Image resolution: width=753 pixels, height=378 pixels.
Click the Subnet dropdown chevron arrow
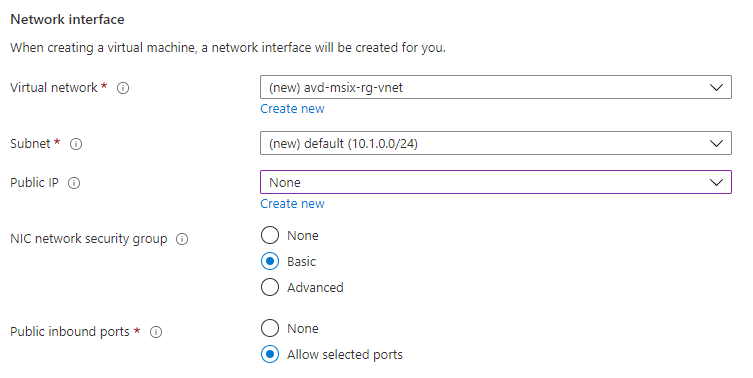click(x=717, y=143)
